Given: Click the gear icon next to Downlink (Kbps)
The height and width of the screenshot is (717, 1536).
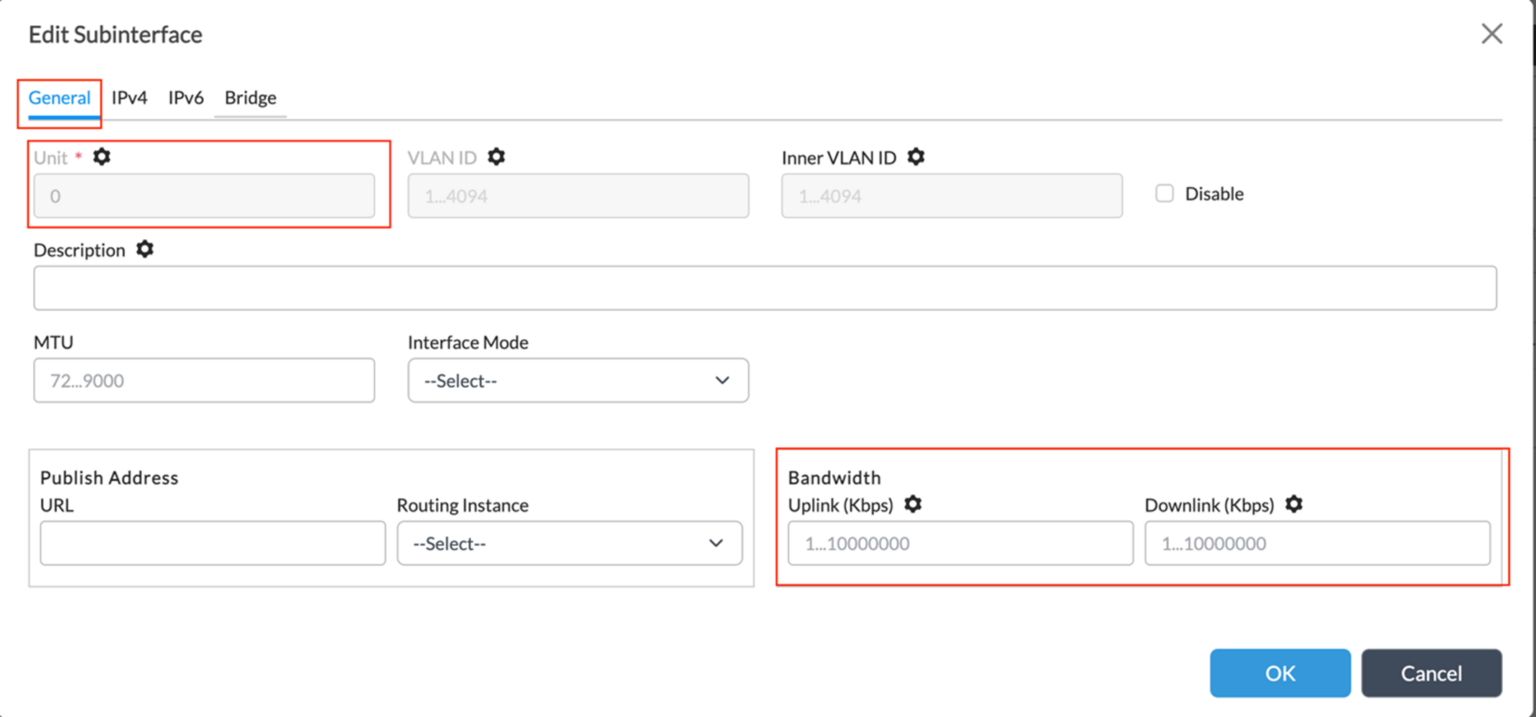Looking at the screenshot, I should point(1293,505).
